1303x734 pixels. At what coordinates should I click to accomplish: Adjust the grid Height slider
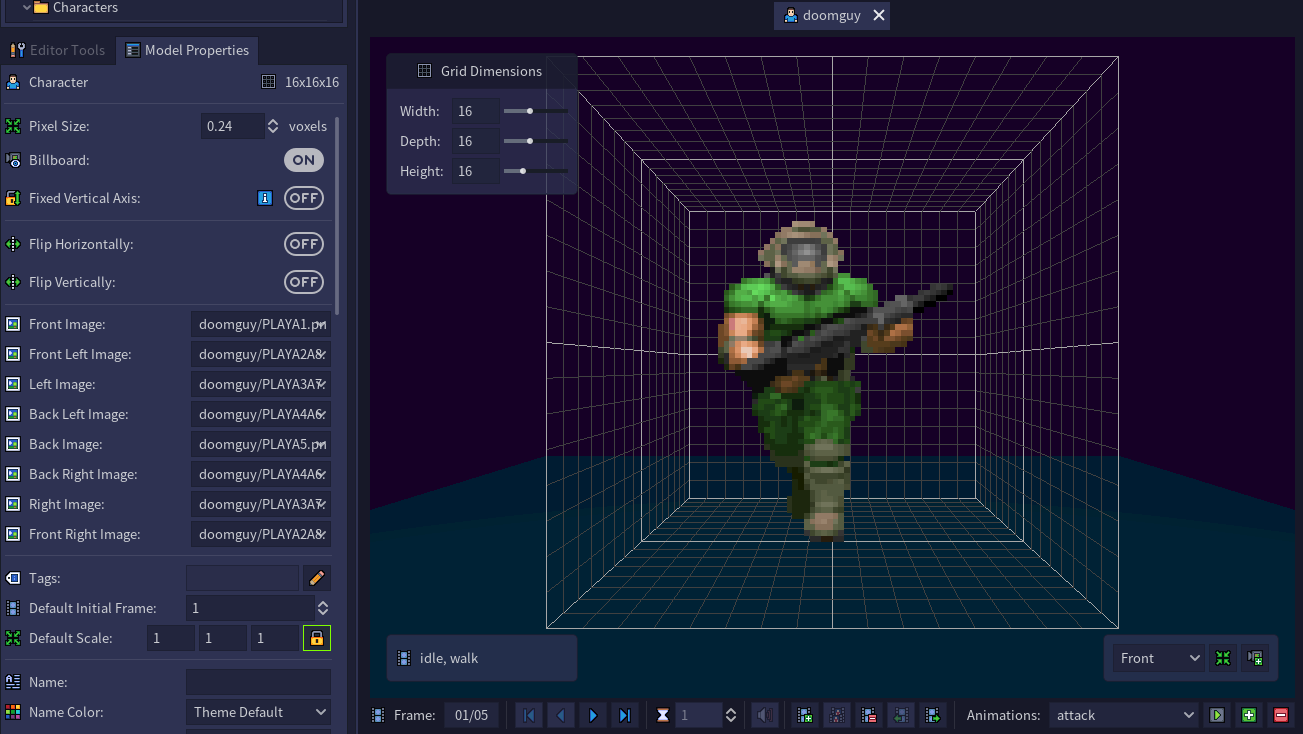(536, 171)
